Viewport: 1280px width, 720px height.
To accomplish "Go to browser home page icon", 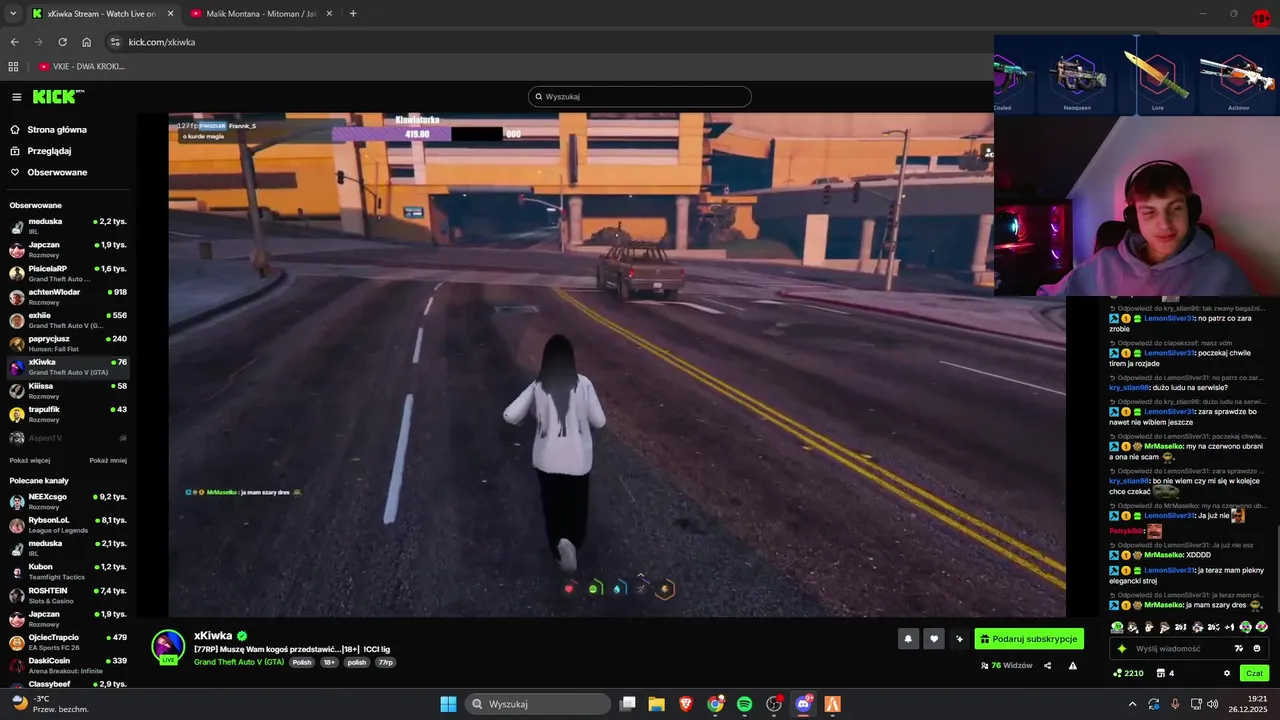I will click(87, 42).
